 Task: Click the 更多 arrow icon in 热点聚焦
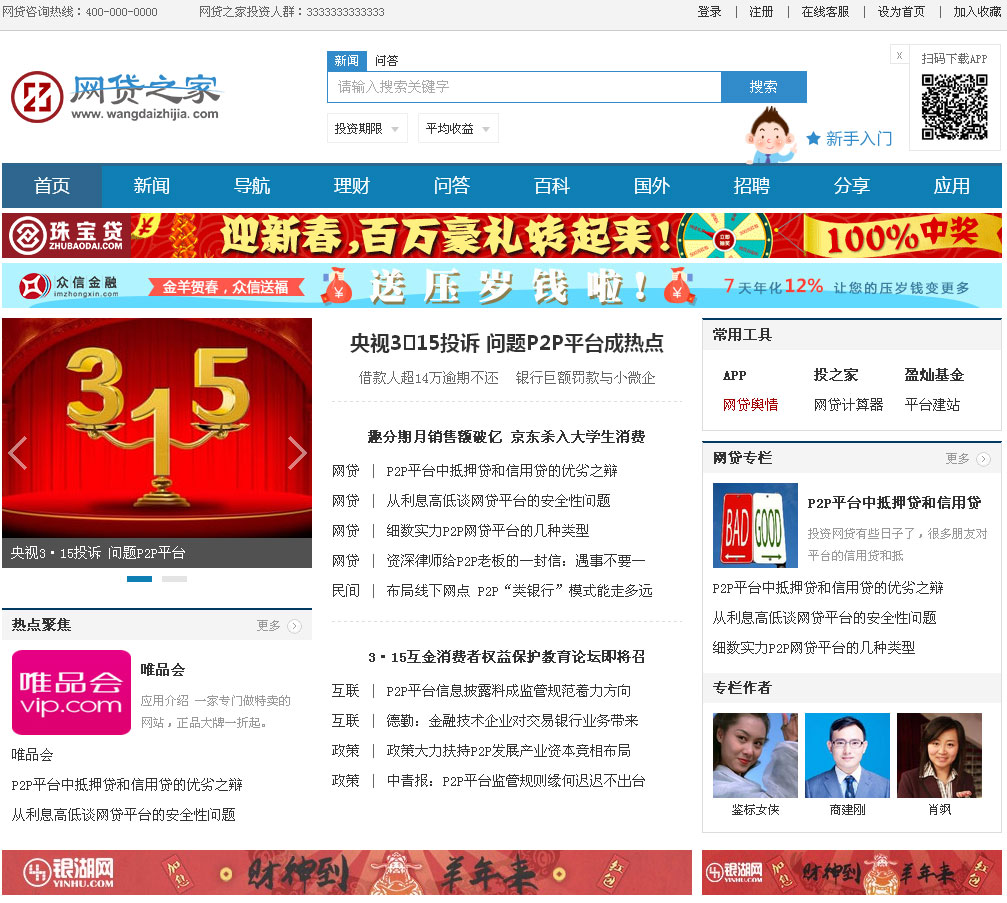click(294, 626)
